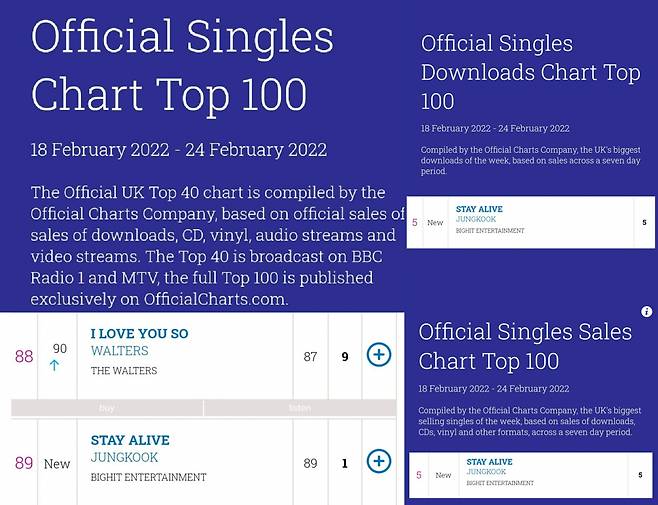This screenshot has width=658, height=505.
Task: Click the Official Singles Sales Chart heading
Action: pos(525,346)
